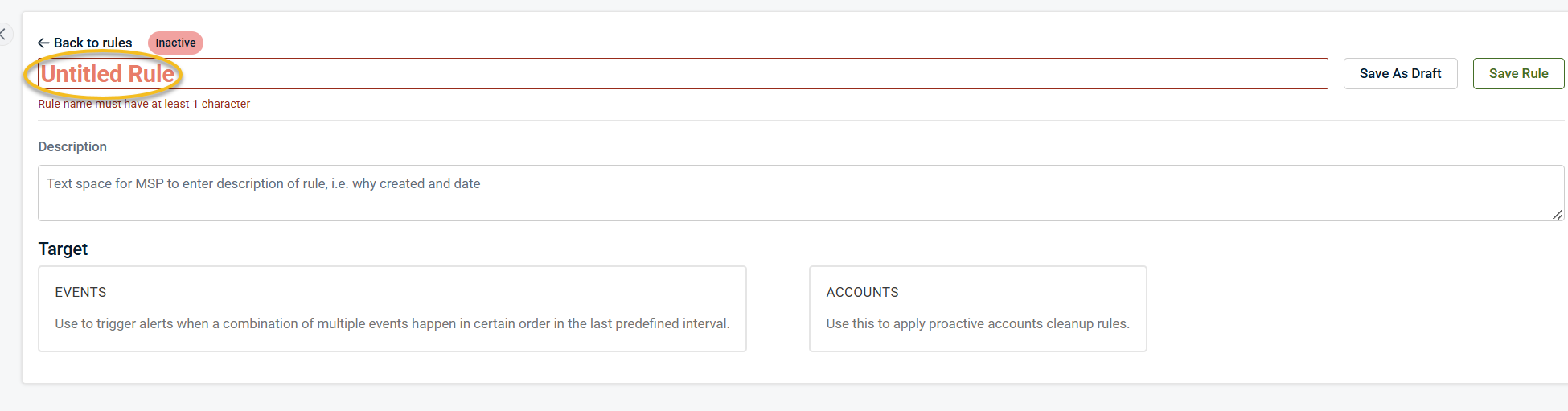The image size is (1568, 411).
Task: Click the Description field label
Action: 72,146
